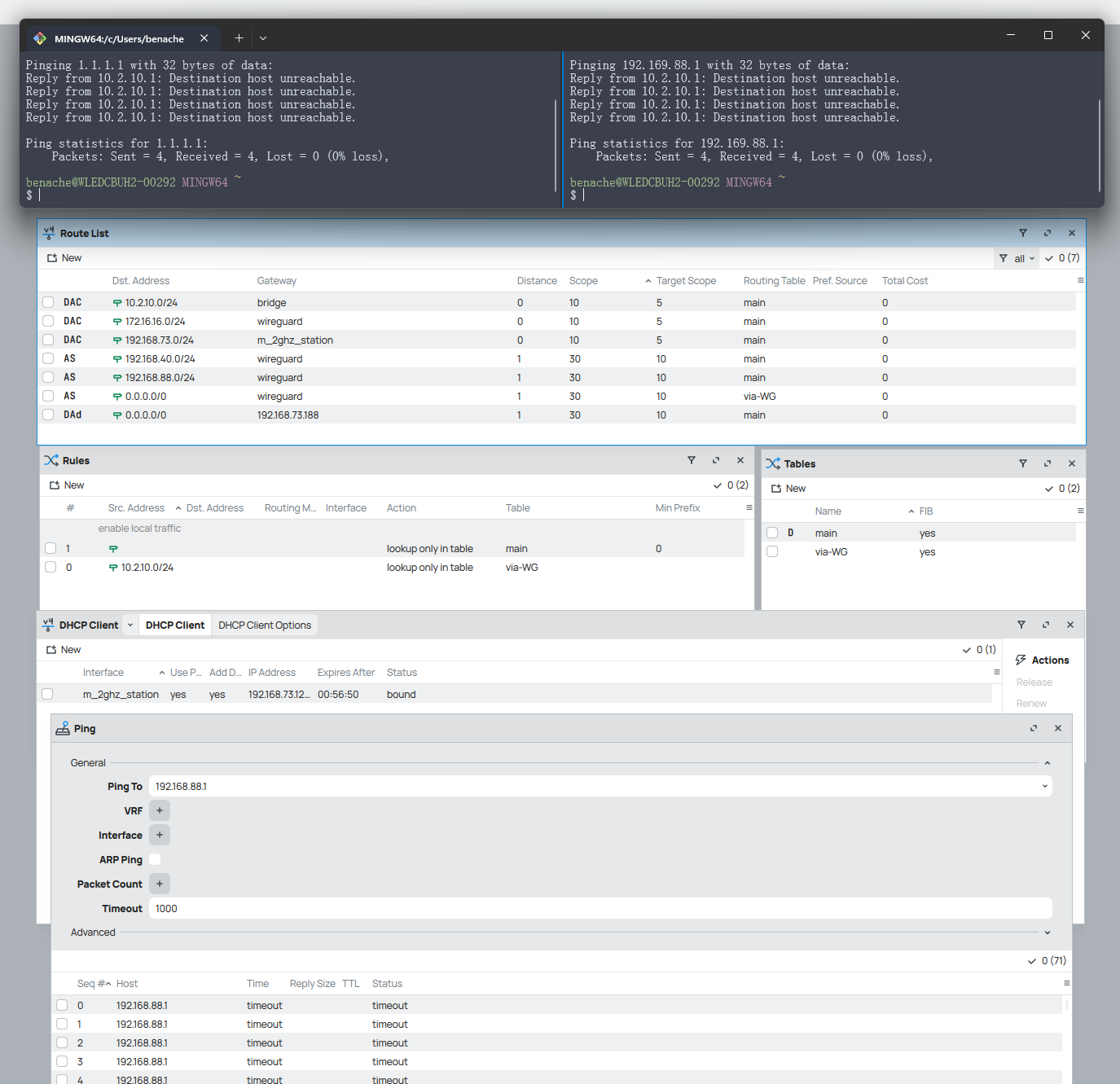Select the MINGW64 terminal tab
The image size is (1120, 1084).
pyautogui.click(x=121, y=37)
